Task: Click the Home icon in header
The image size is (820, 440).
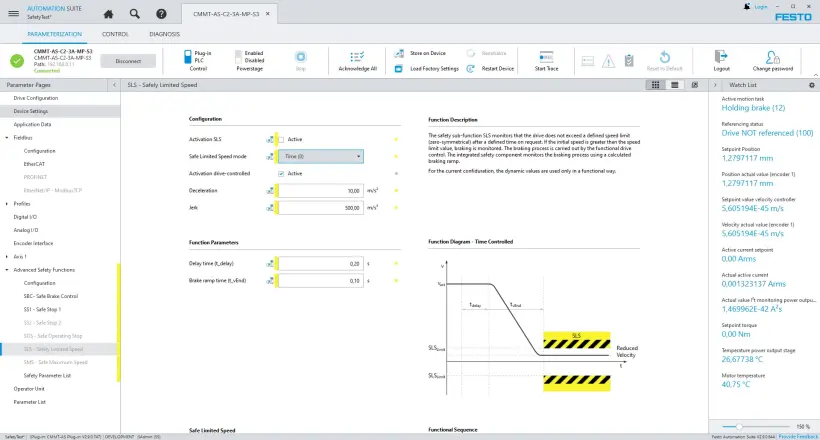Action: click(x=108, y=14)
